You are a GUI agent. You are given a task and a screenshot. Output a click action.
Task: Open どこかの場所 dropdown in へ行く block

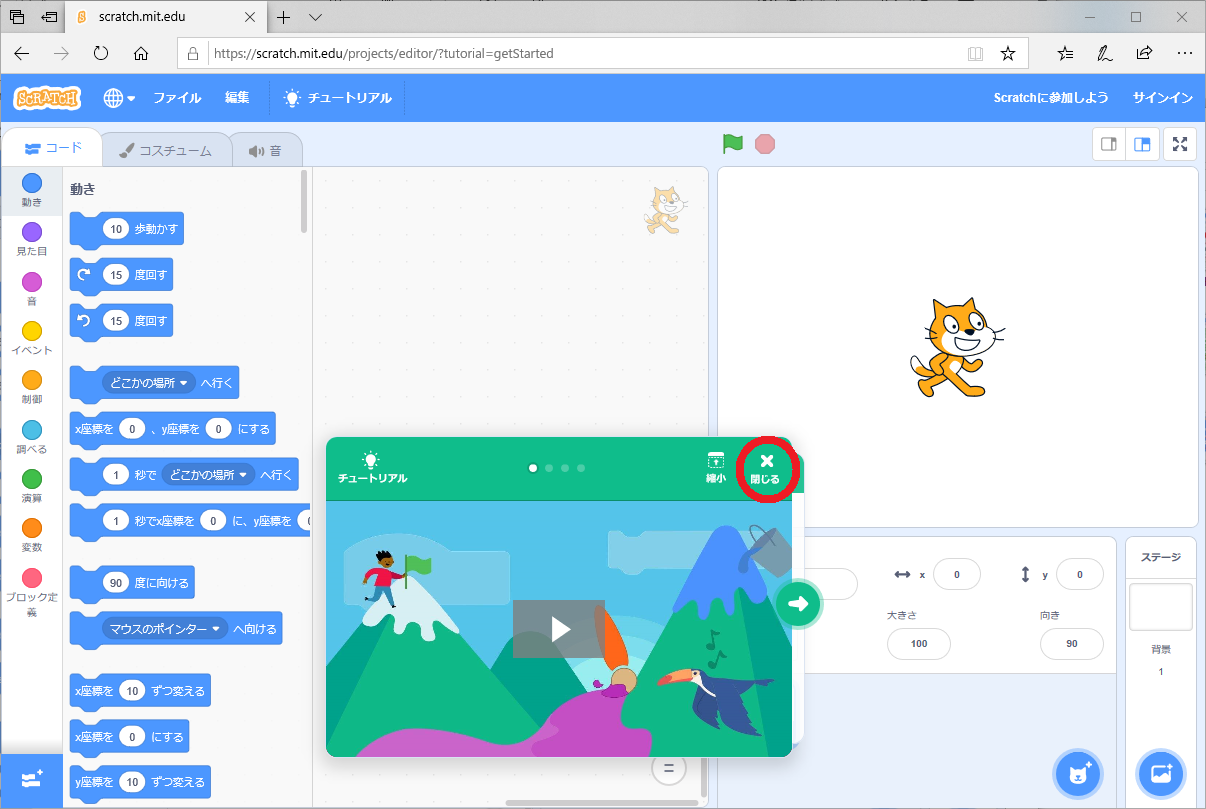click(x=149, y=382)
